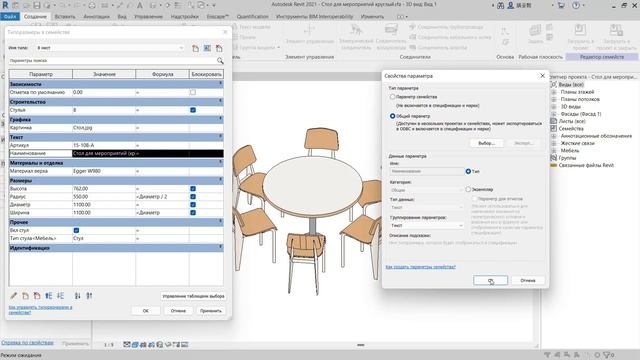Switch to the Вид ribbon tab
This screenshot has width=640, height=360.
click(x=122, y=17)
